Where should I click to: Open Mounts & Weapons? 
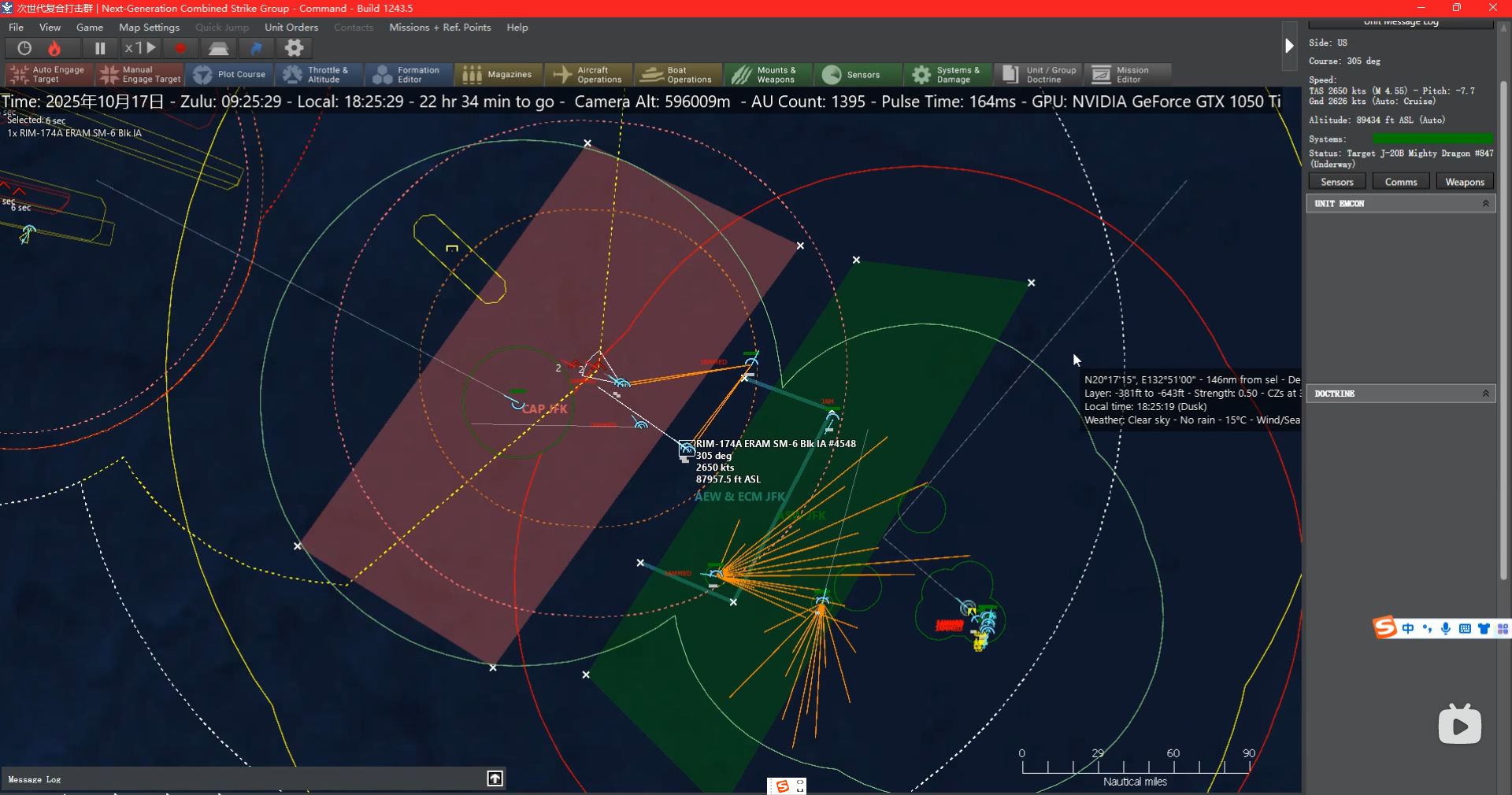pyautogui.click(x=768, y=75)
